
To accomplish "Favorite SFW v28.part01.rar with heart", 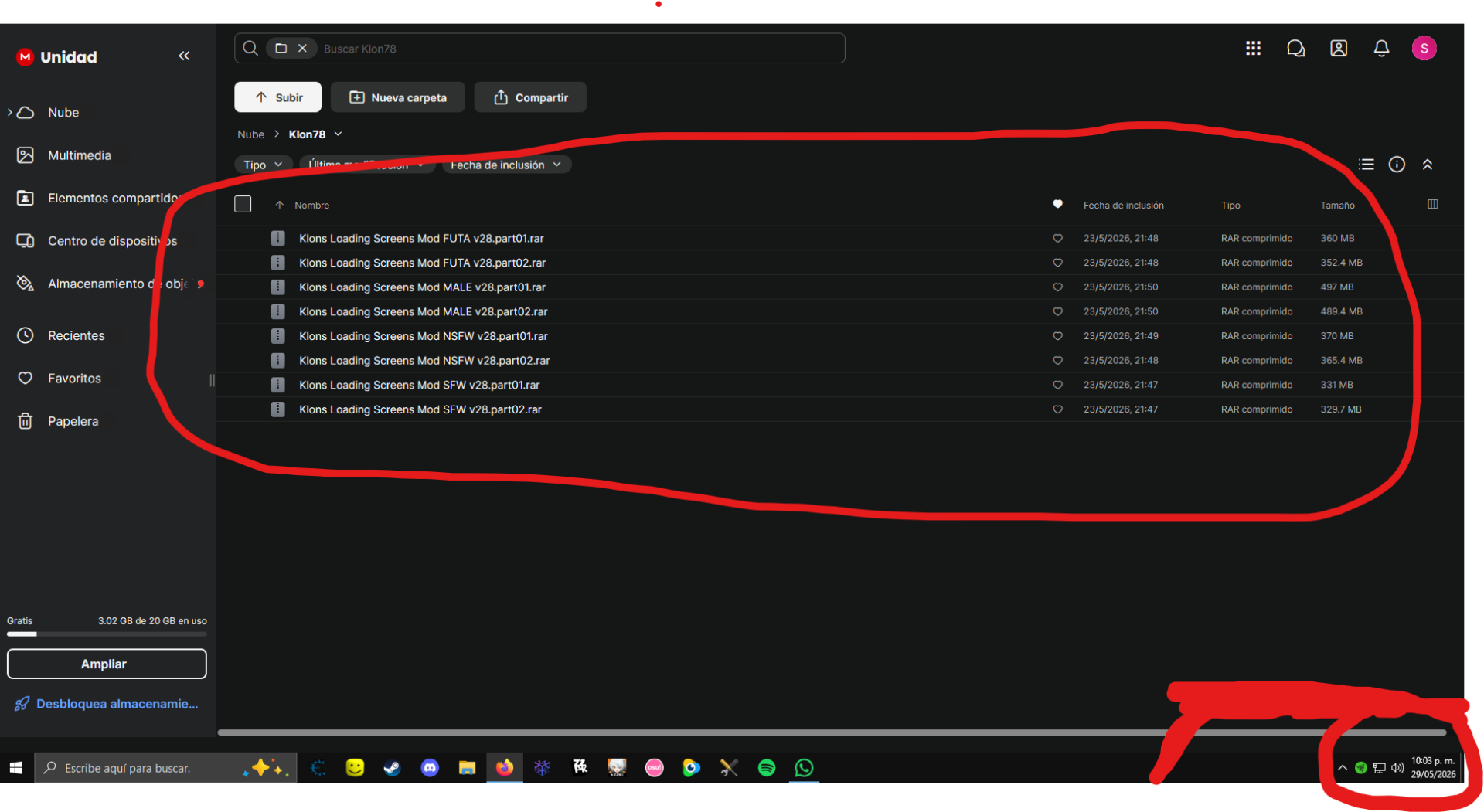I will [x=1057, y=385].
